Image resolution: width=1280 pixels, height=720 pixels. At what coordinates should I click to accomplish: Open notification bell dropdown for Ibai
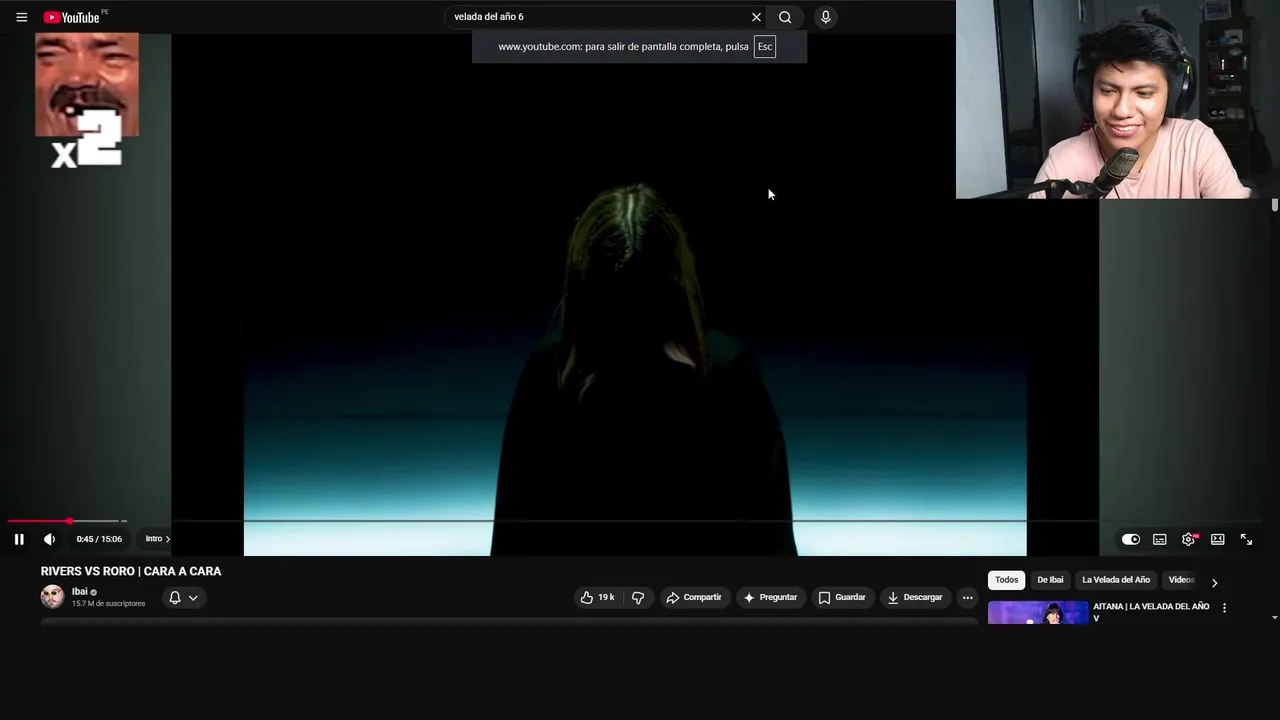pyautogui.click(x=183, y=597)
